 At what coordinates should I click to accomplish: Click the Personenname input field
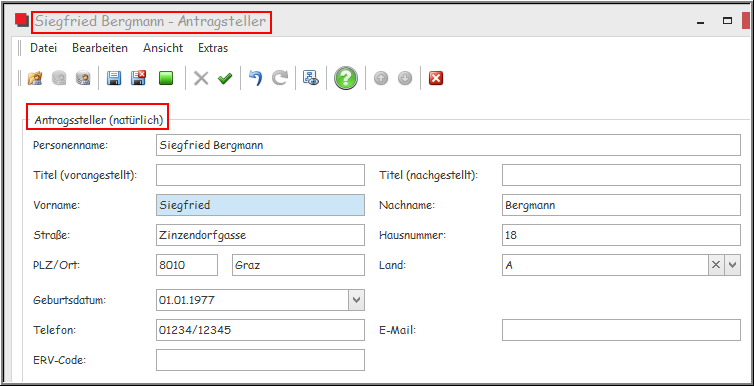(x=448, y=145)
